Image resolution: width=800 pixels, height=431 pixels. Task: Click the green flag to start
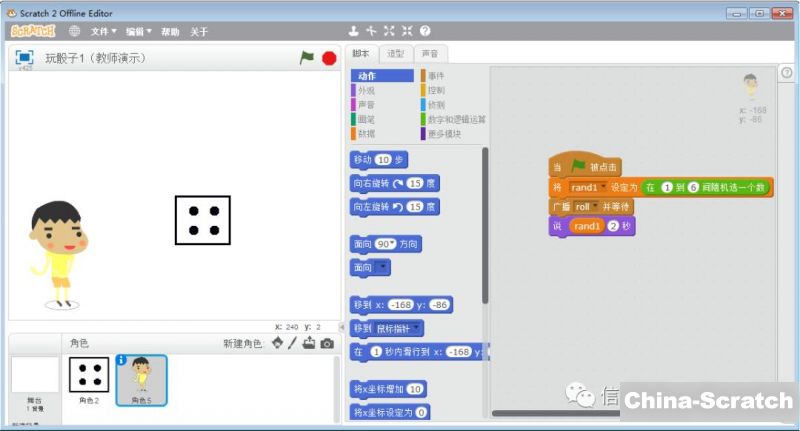pyautogui.click(x=307, y=58)
